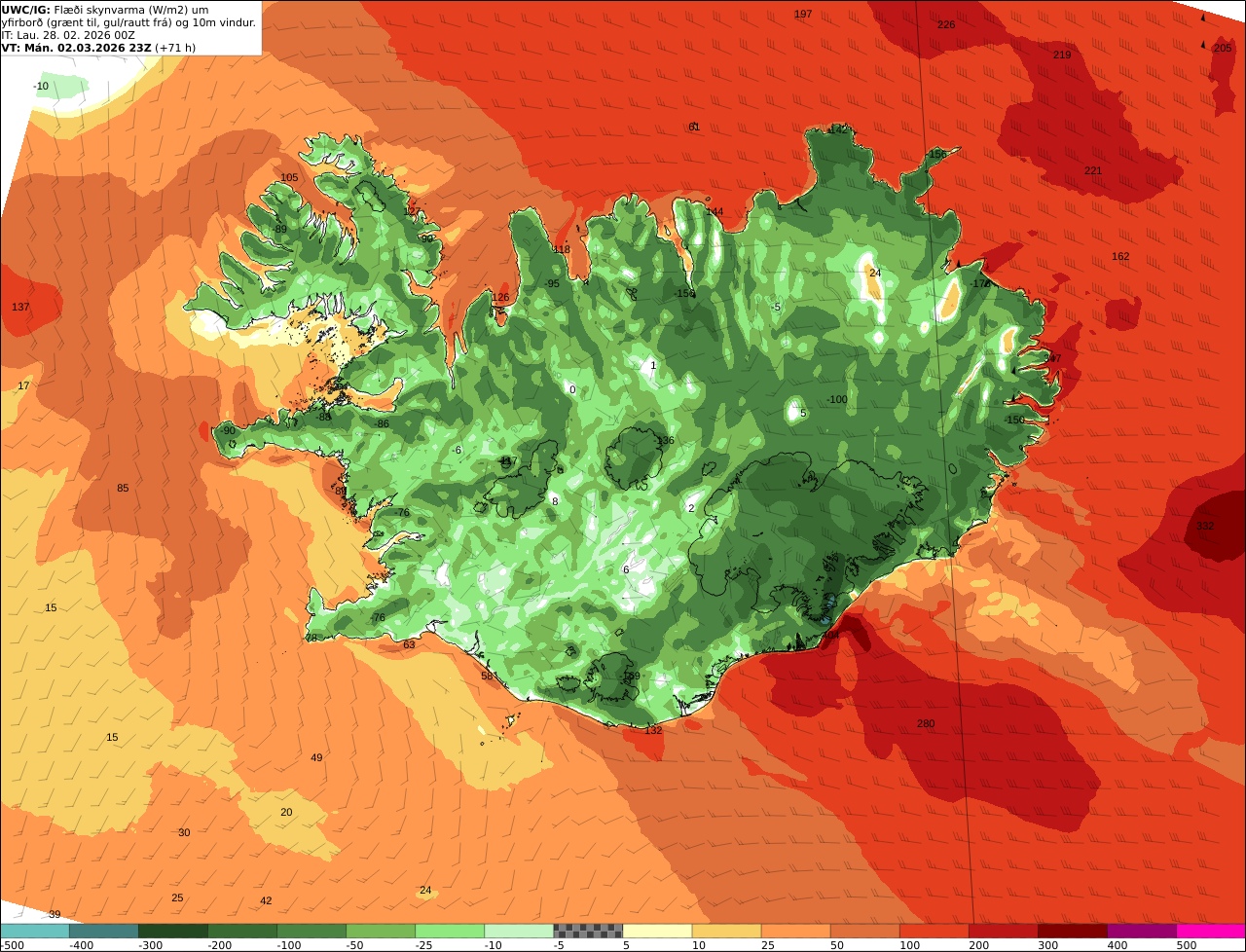Click the map value 2 west of Vatnajökull
This screenshot has height=952, width=1246.
691,507
